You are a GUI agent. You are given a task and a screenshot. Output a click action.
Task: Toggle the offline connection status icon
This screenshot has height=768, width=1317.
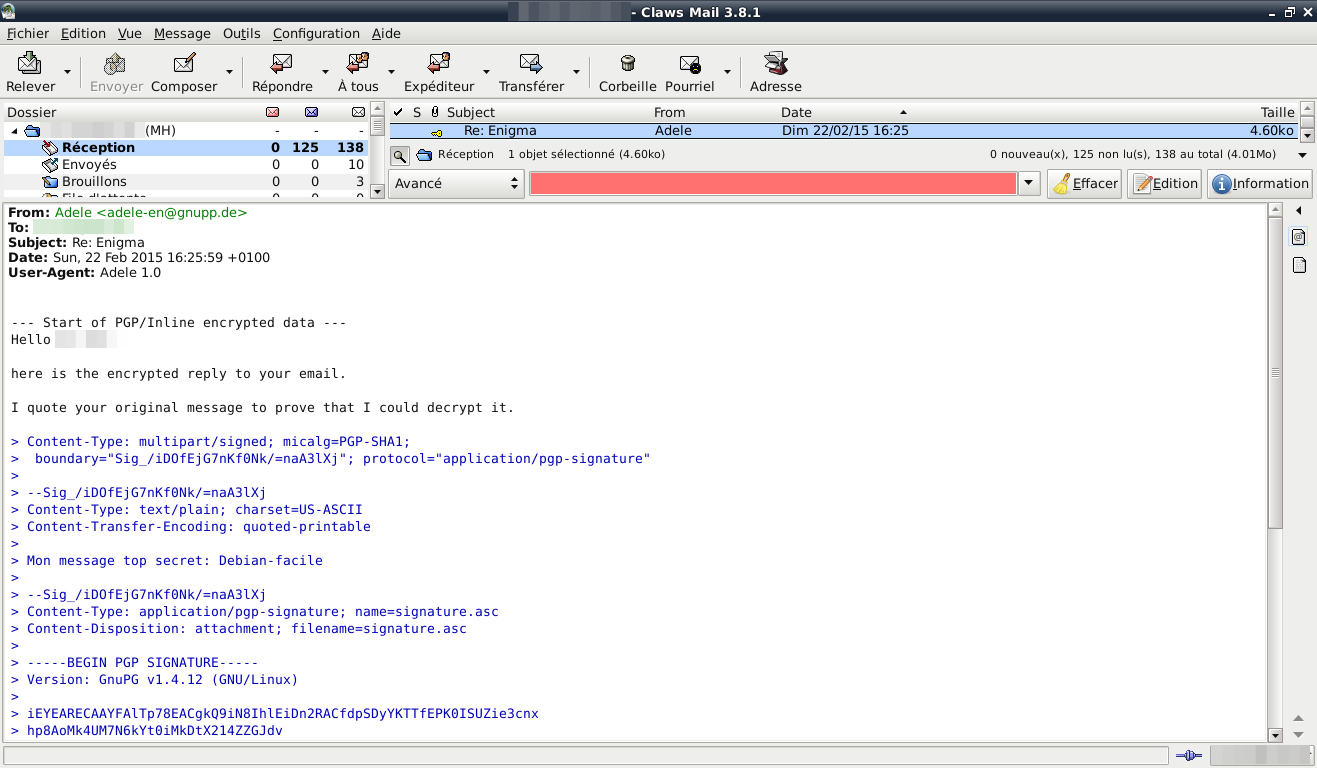[1188, 755]
